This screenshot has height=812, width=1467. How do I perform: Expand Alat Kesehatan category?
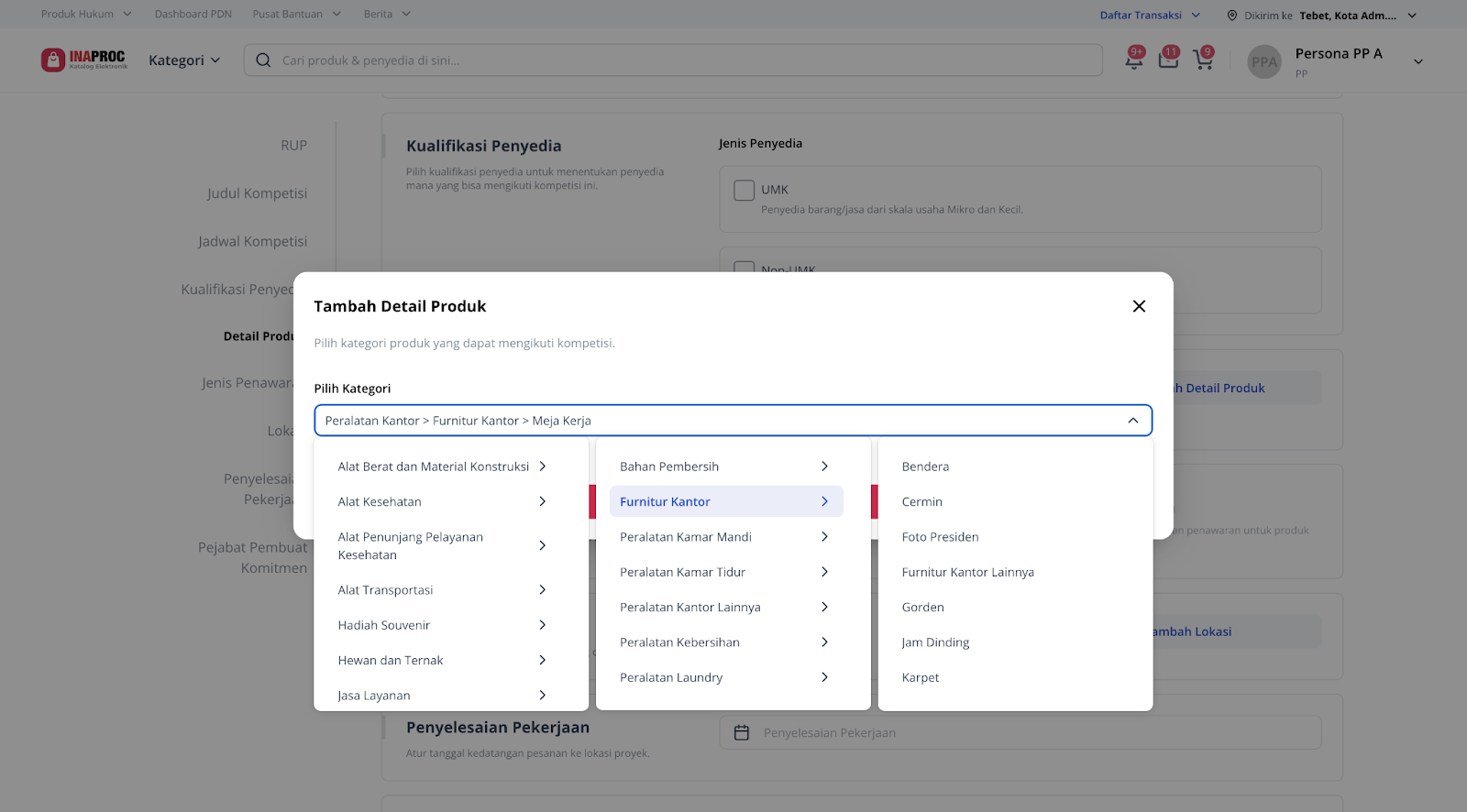[x=441, y=502]
